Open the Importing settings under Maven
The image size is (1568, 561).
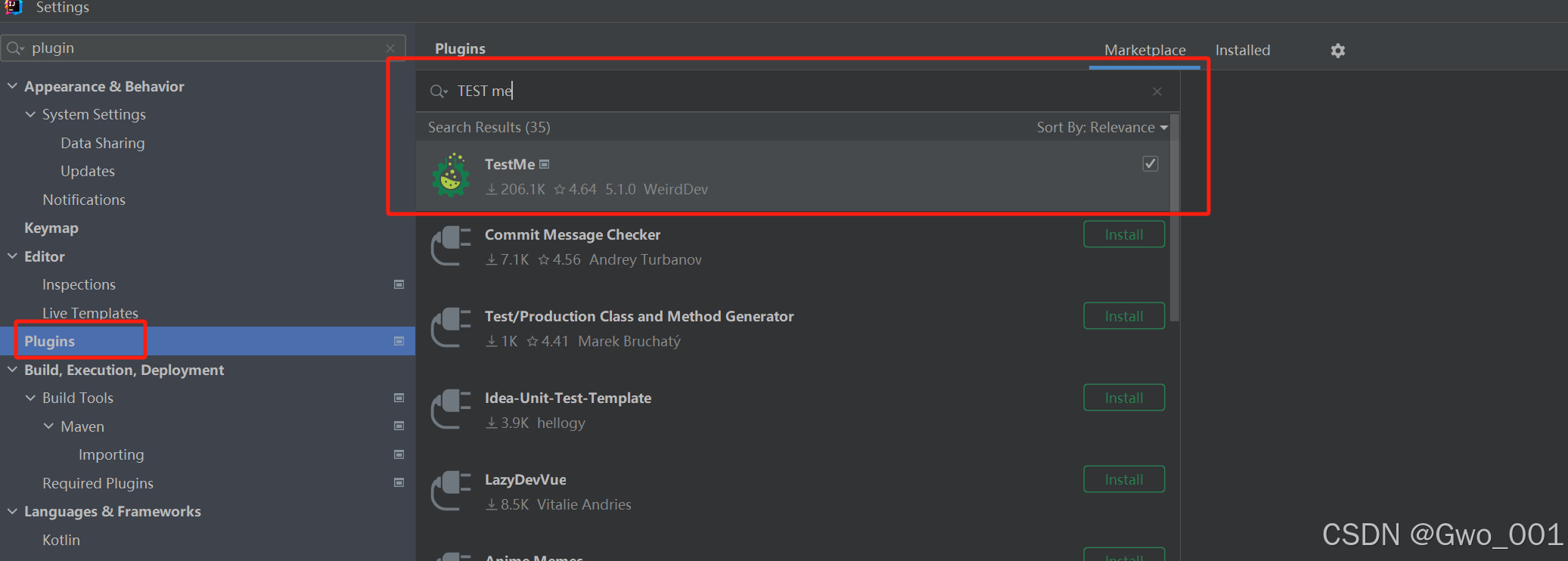(x=111, y=454)
